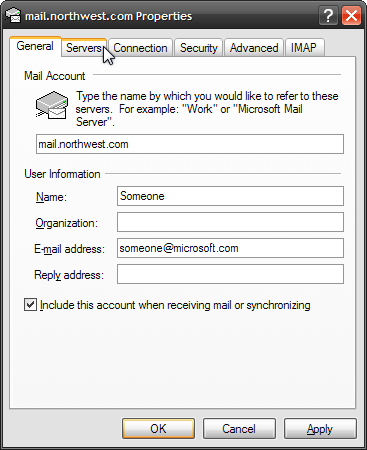This screenshot has width=367, height=450.
Task: Open the IMAP tab
Action: click(x=304, y=48)
